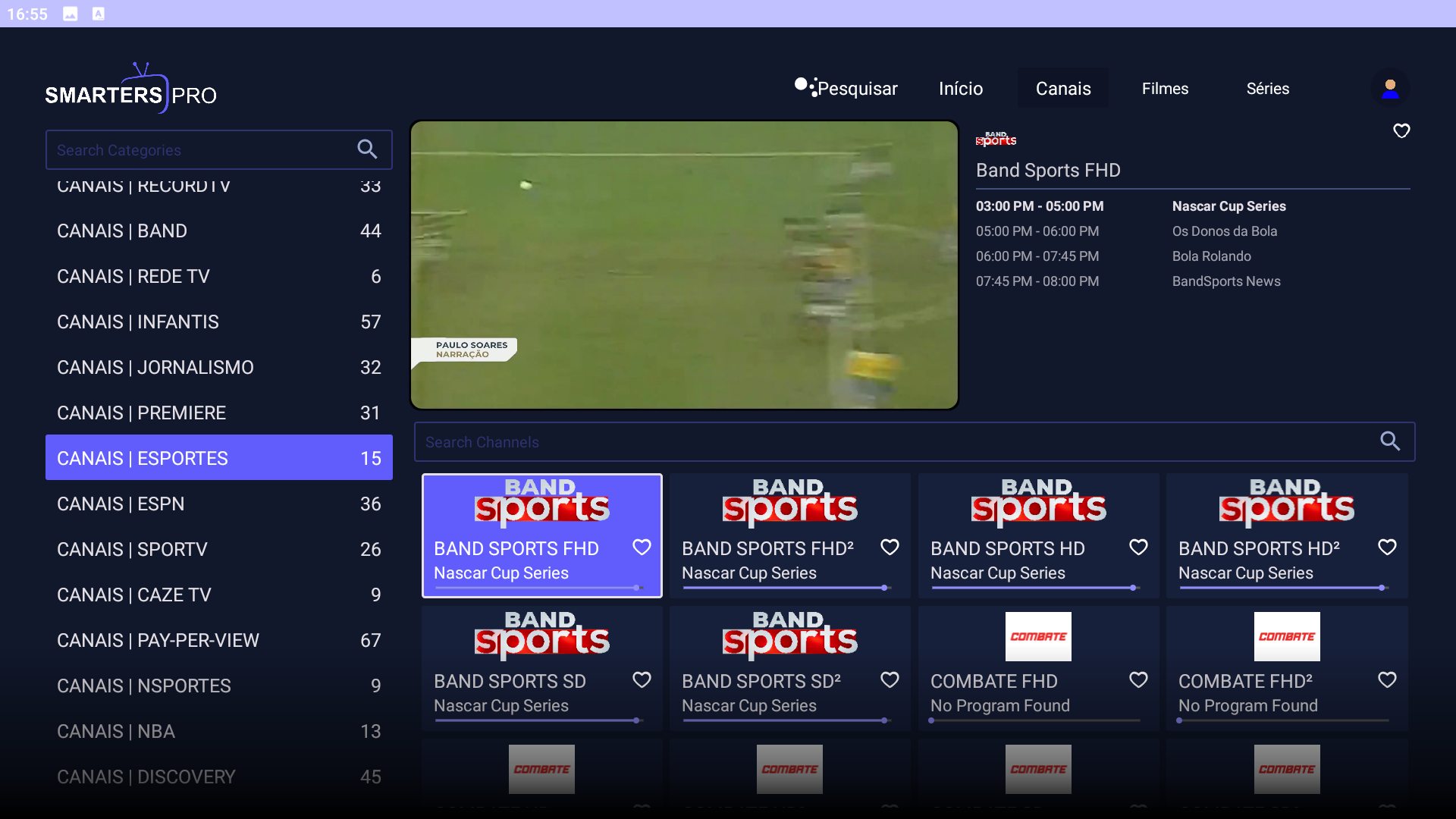Click the Pesquisar assistant search icon
The width and height of the screenshot is (1456, 819).
[805, 87]
